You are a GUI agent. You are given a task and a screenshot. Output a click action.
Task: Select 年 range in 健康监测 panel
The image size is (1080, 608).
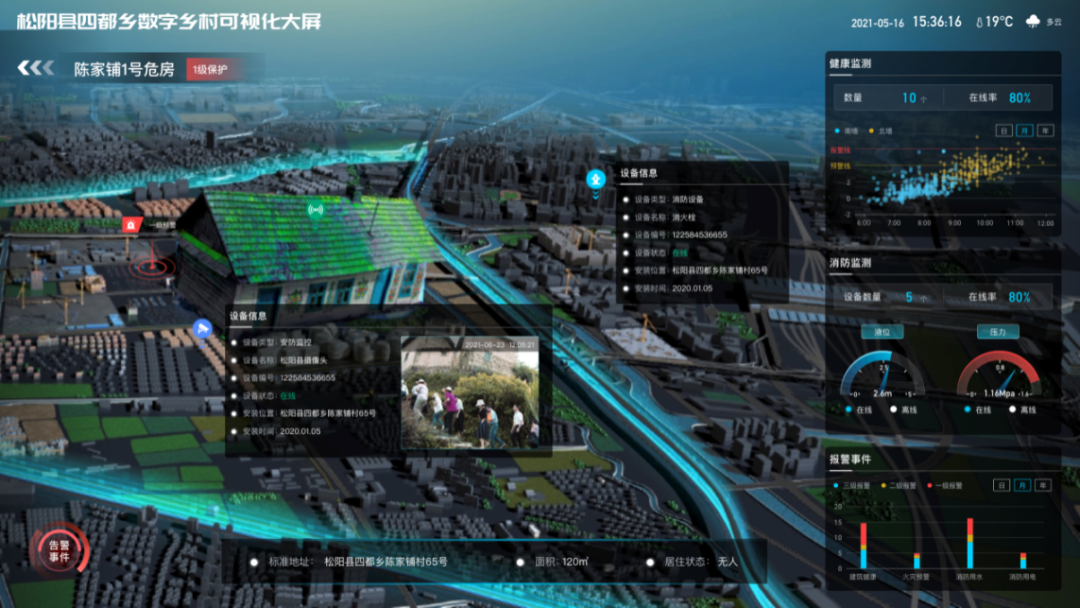coord(1044,131)
